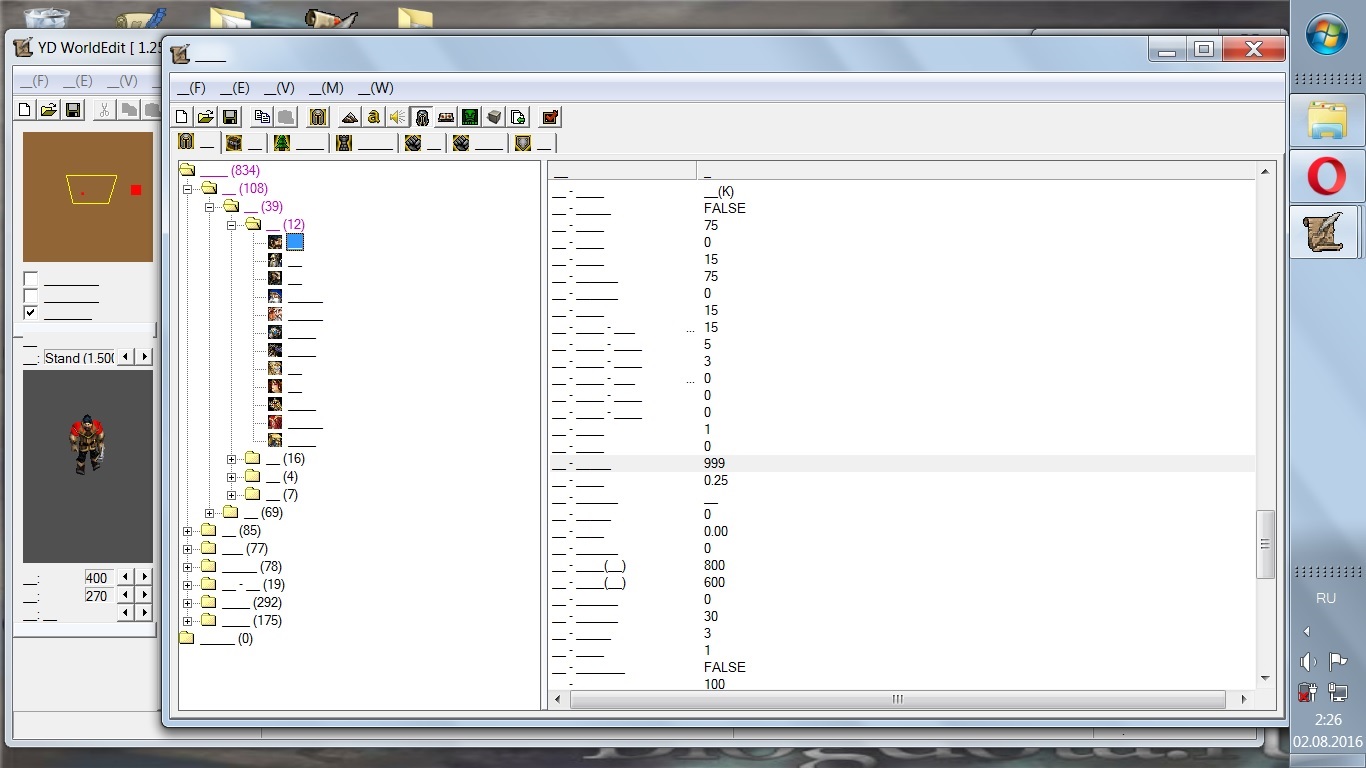Open the (M) menu in Object Editor
This screenshot has width=1366, height=768.
[x=326, y=88]
